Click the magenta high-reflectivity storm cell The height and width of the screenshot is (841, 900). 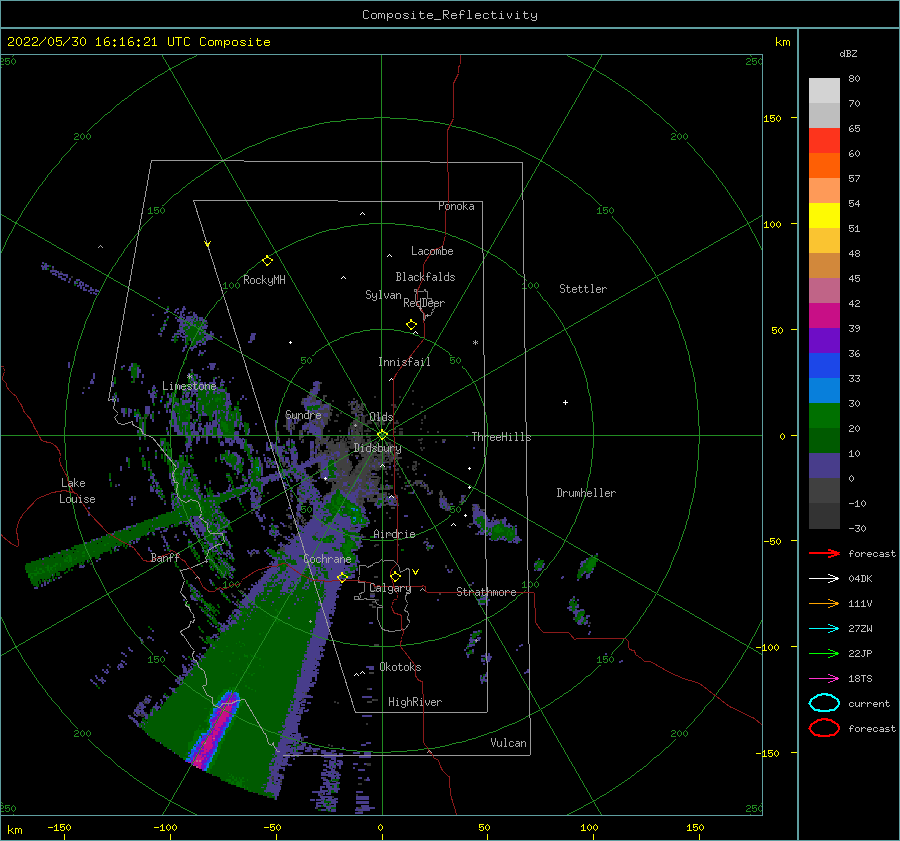(x=216, y=729)
